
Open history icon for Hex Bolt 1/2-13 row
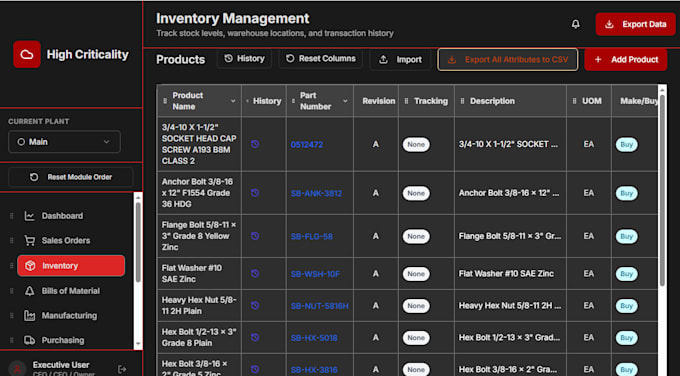[255, 337]
